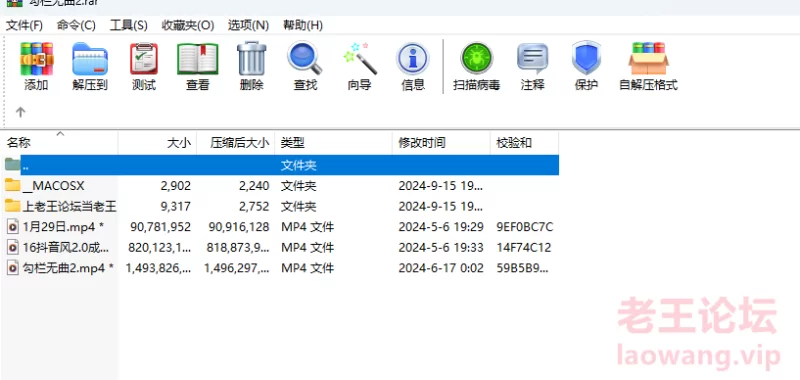
Task: Click the 自解压格式 (SFX) icon
Action: pos(648,59)
